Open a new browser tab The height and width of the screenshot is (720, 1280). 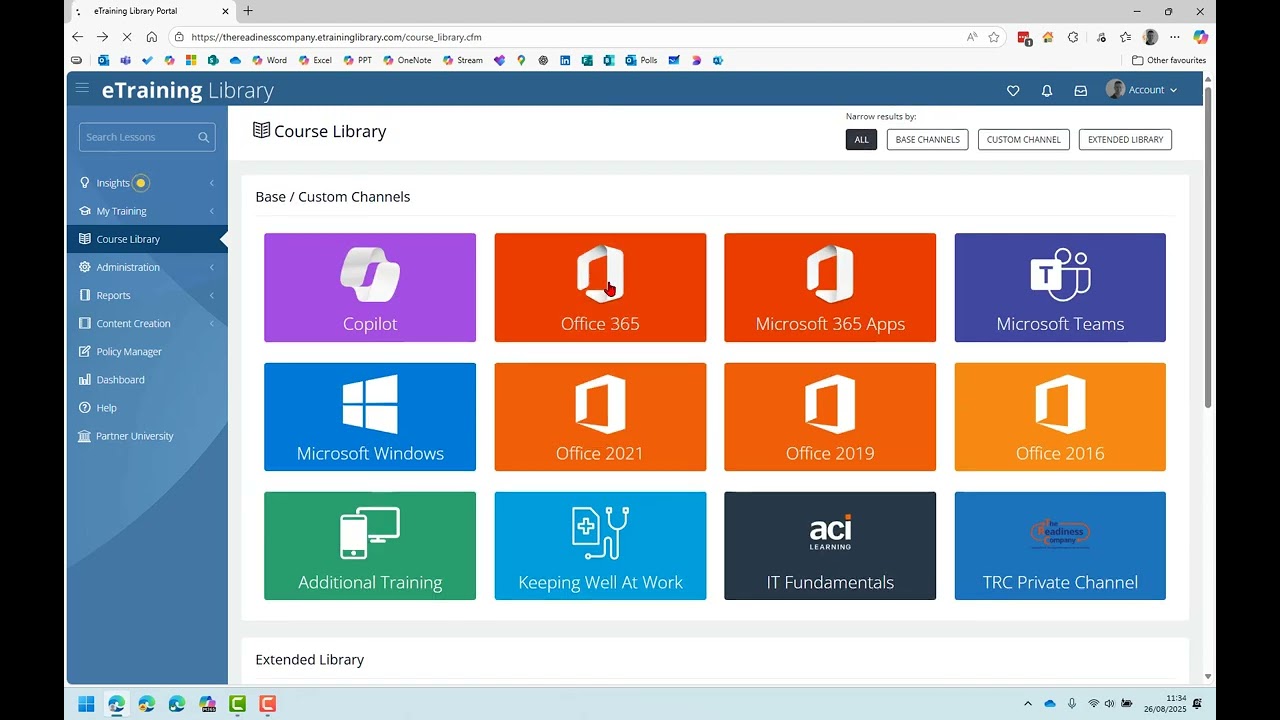tap(248, 11)
